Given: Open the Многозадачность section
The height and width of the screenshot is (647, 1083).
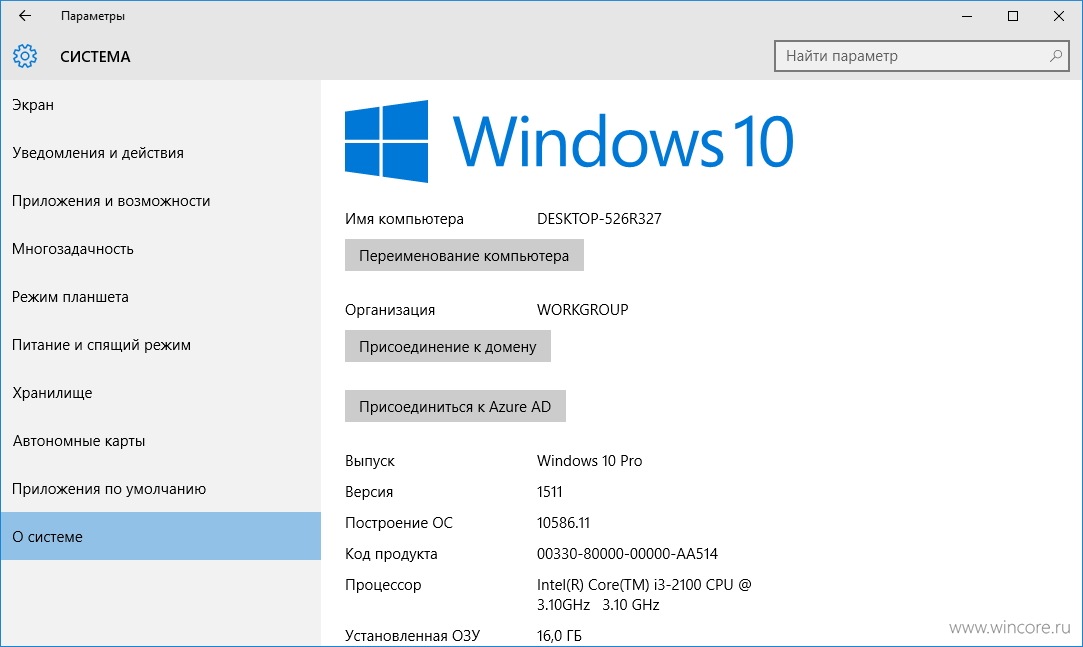Looking at the screenshot, I should (x=160, y=249).
